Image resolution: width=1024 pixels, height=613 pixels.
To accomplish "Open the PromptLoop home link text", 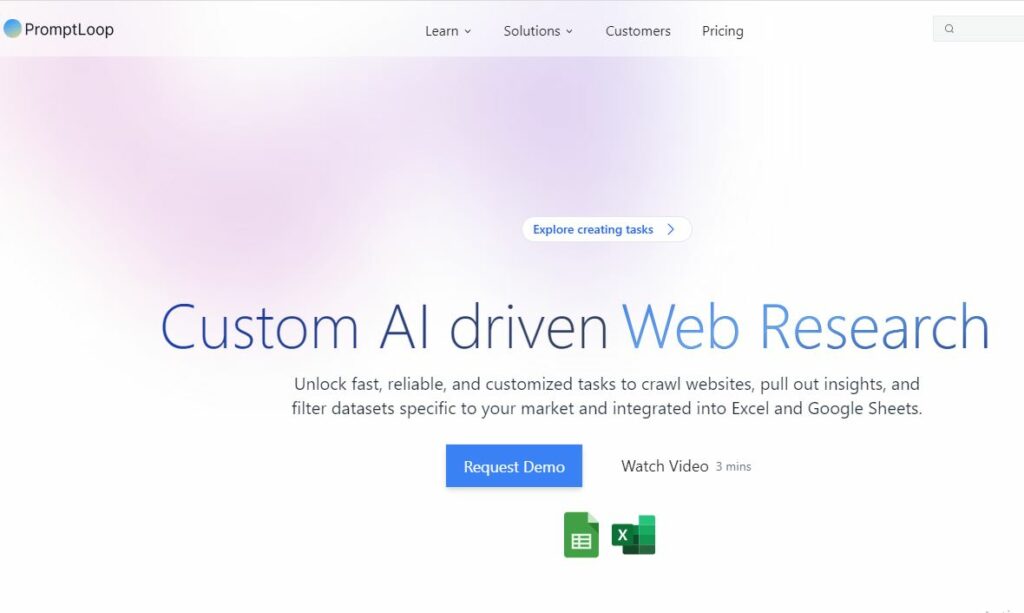I will coord(69,29).
